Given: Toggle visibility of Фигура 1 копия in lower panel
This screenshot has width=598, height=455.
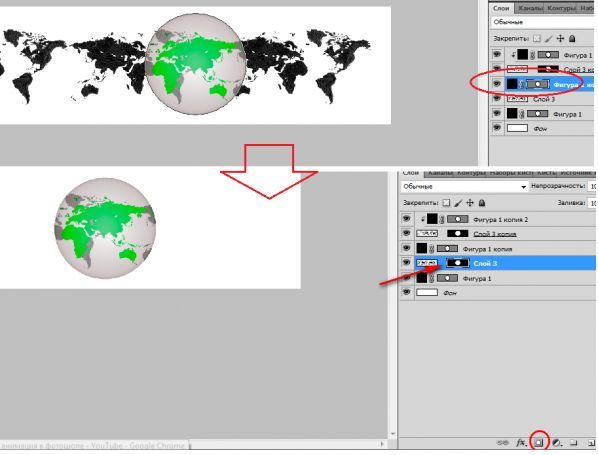Looking at the screenshot, I should pos(407,248).
